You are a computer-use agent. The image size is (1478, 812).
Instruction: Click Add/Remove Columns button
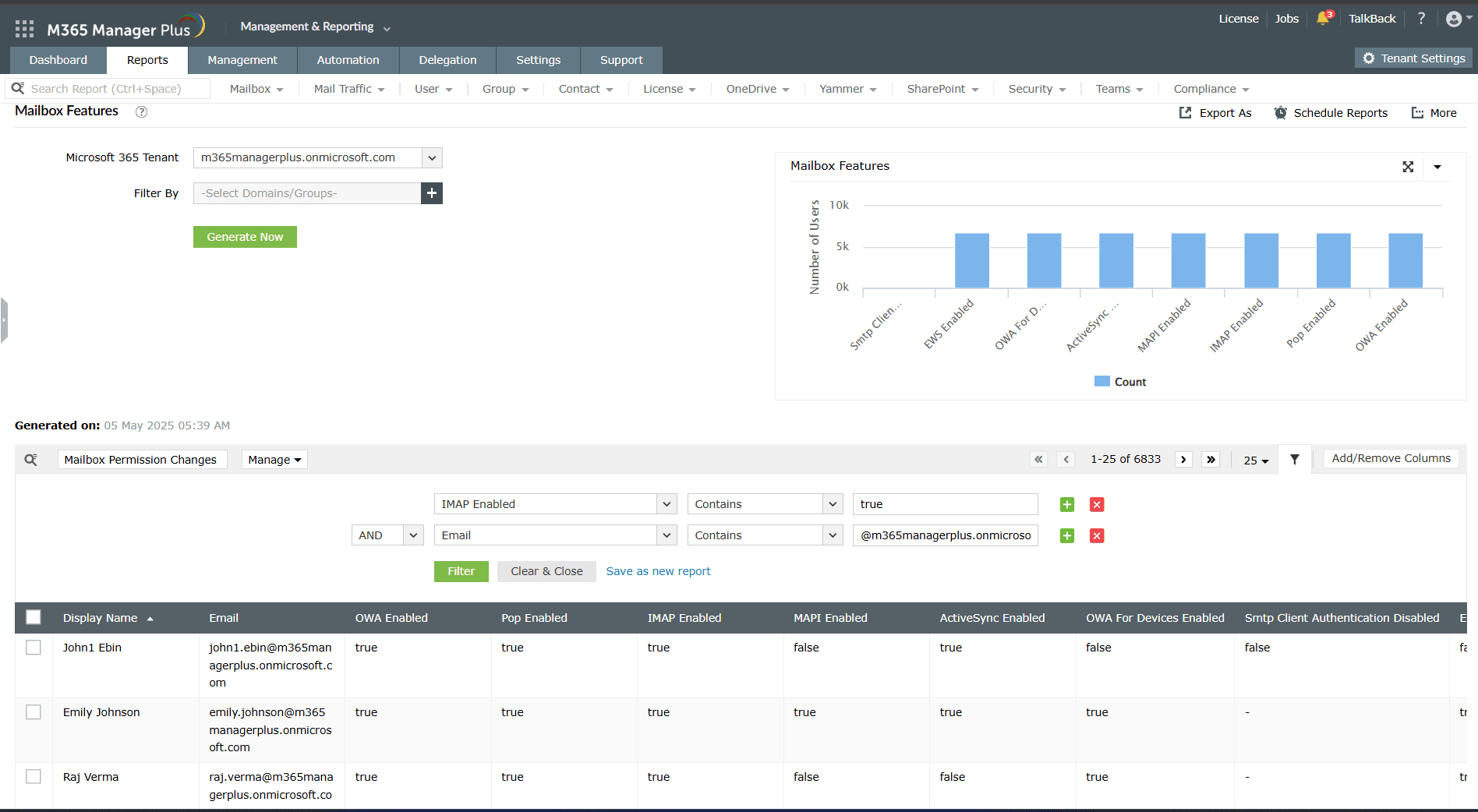click(x=1391, y=458)
